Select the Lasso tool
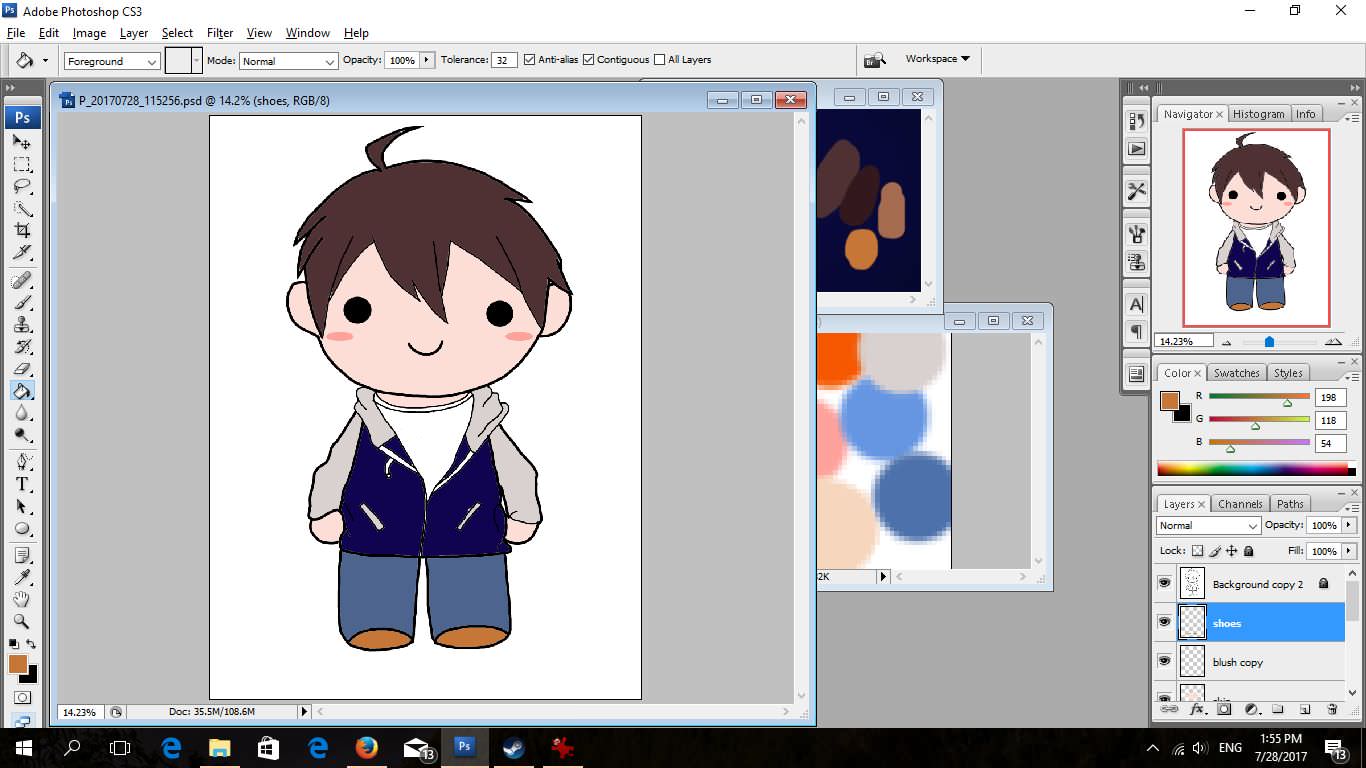The image size is (1366, 768). pyautogui.click(x=22, y=187)
